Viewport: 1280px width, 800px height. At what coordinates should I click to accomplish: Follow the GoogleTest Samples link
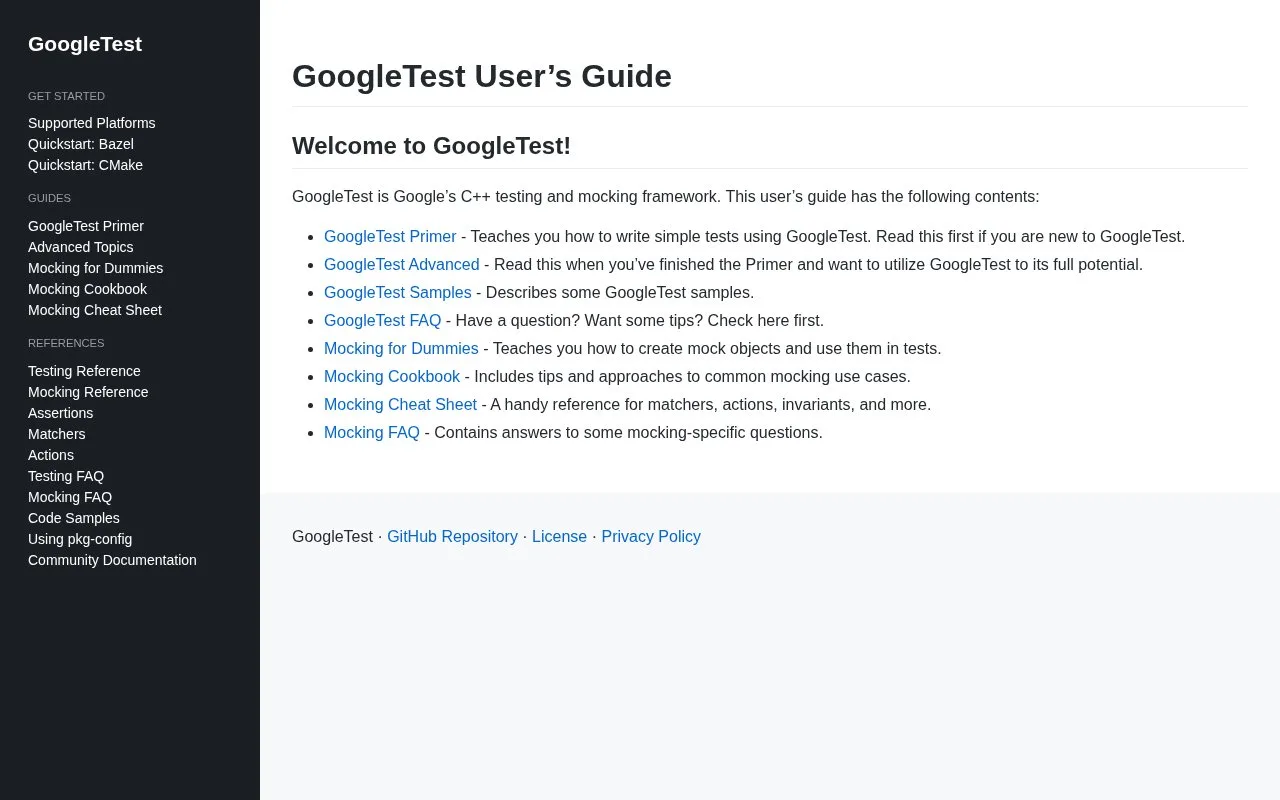(x=398, y=293)
